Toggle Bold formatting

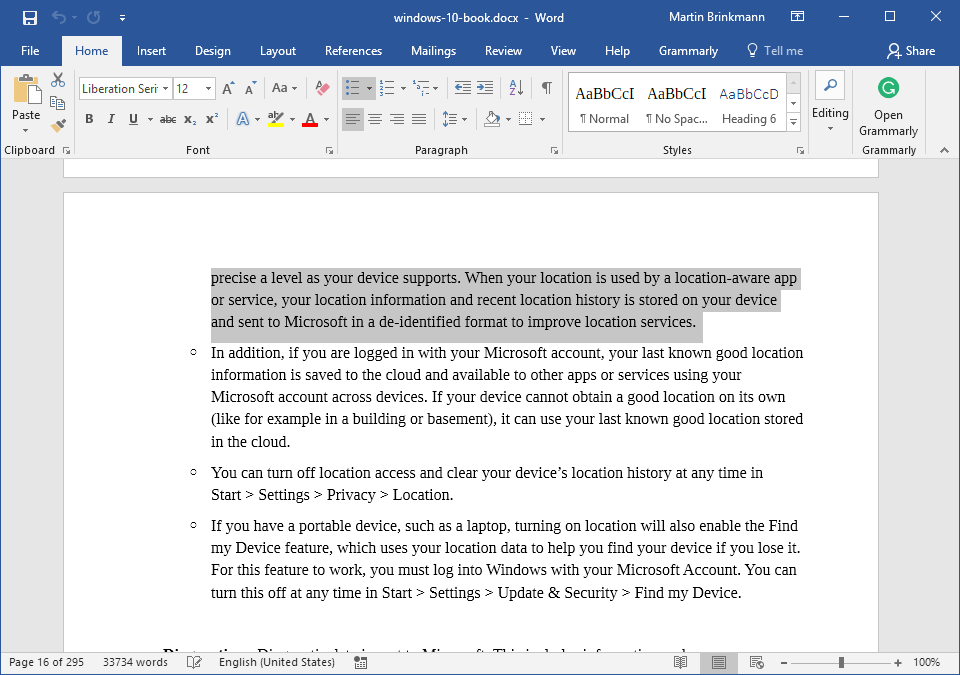[x=89, y=119]
